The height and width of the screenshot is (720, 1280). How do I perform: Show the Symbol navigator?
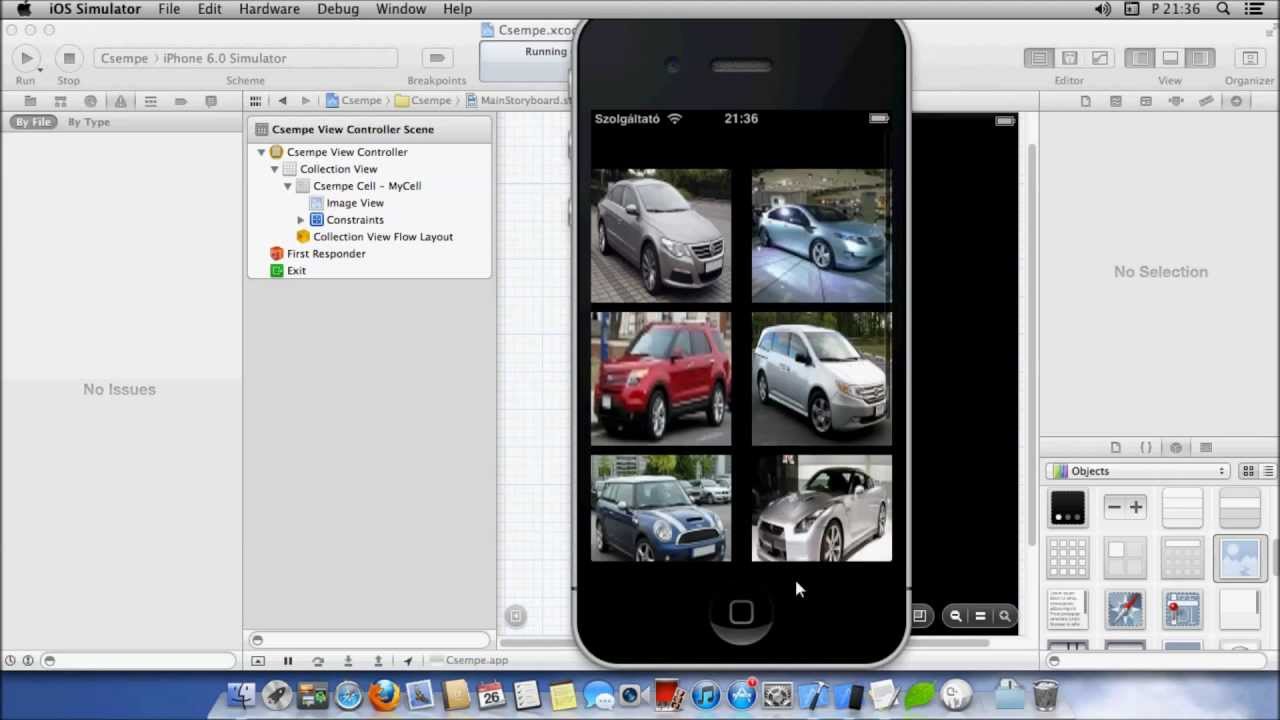61,101
